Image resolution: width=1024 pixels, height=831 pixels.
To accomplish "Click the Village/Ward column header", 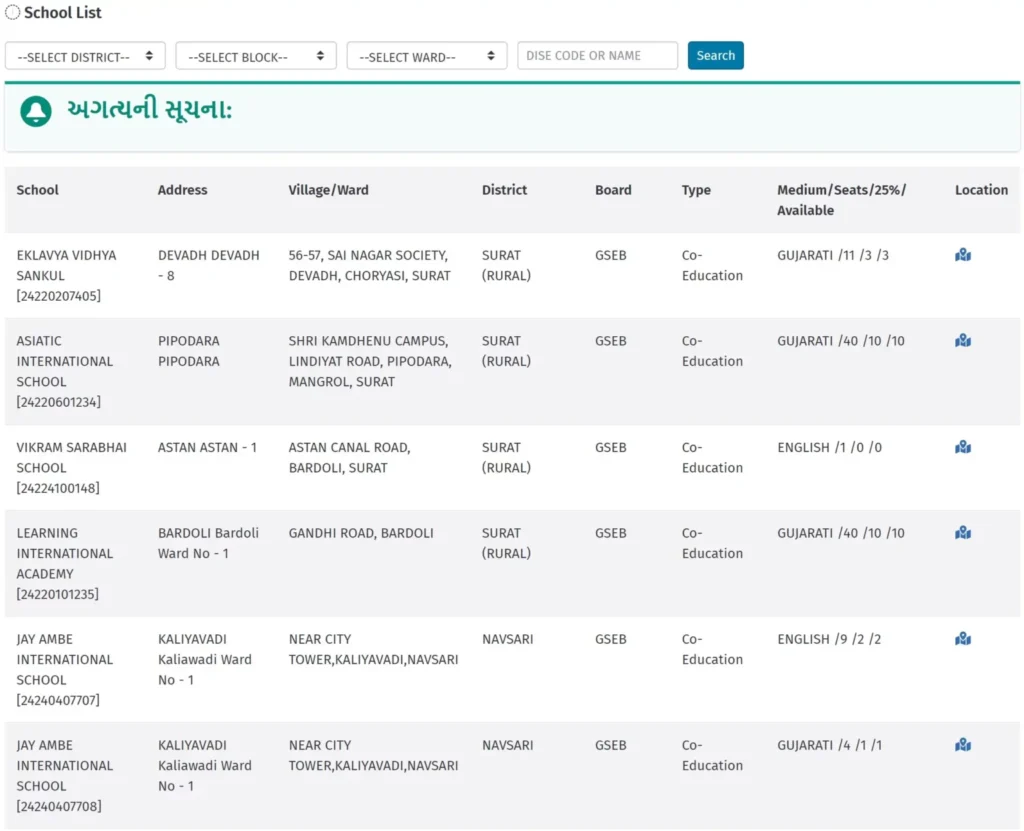I will (328, 190).
